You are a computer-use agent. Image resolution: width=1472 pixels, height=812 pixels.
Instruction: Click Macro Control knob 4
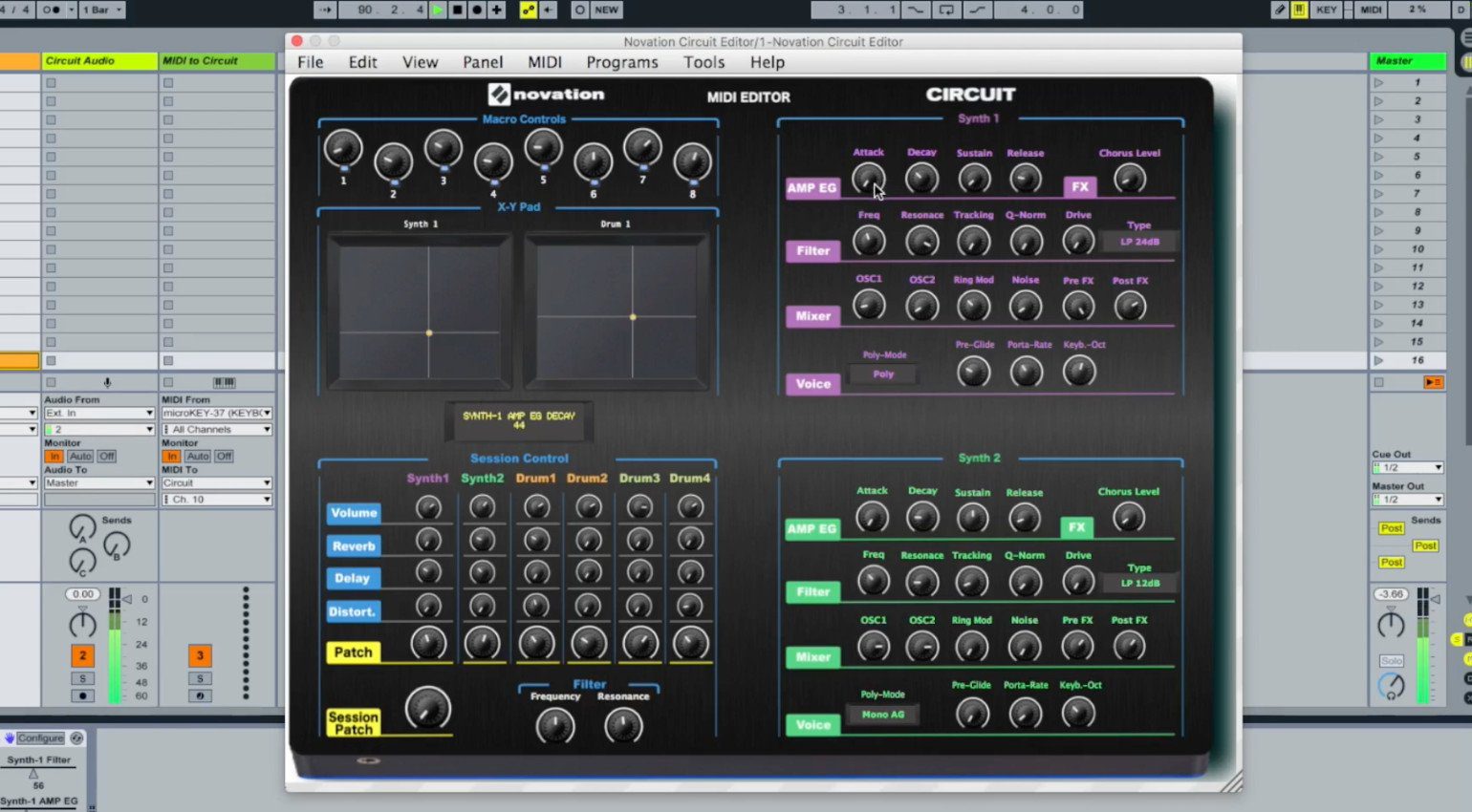(x=493, y=163)
